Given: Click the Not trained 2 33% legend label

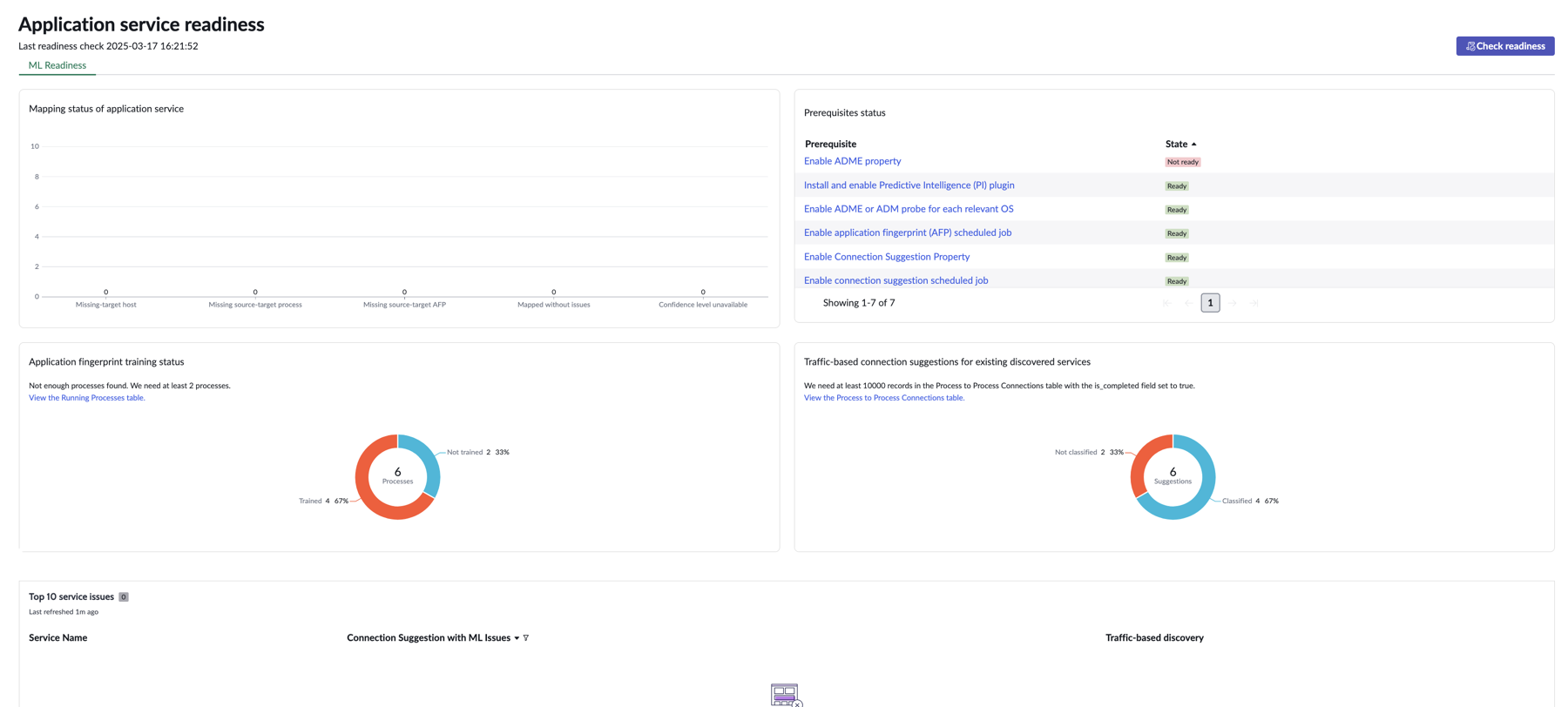Looking at the screenshot, I should (477, 453).
